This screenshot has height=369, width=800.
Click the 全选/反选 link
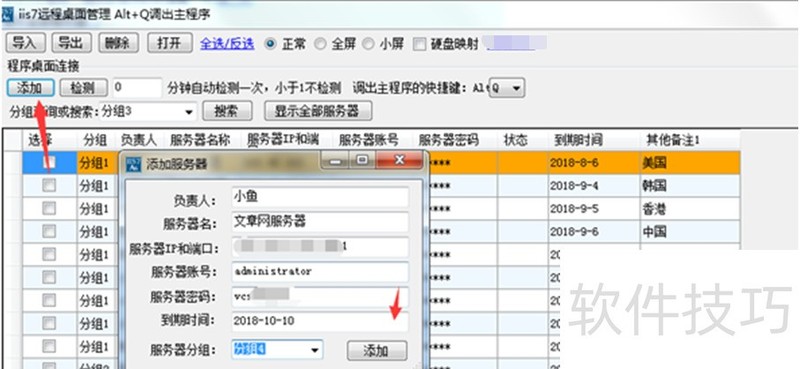pyautogui.click(x=227, y=44)
